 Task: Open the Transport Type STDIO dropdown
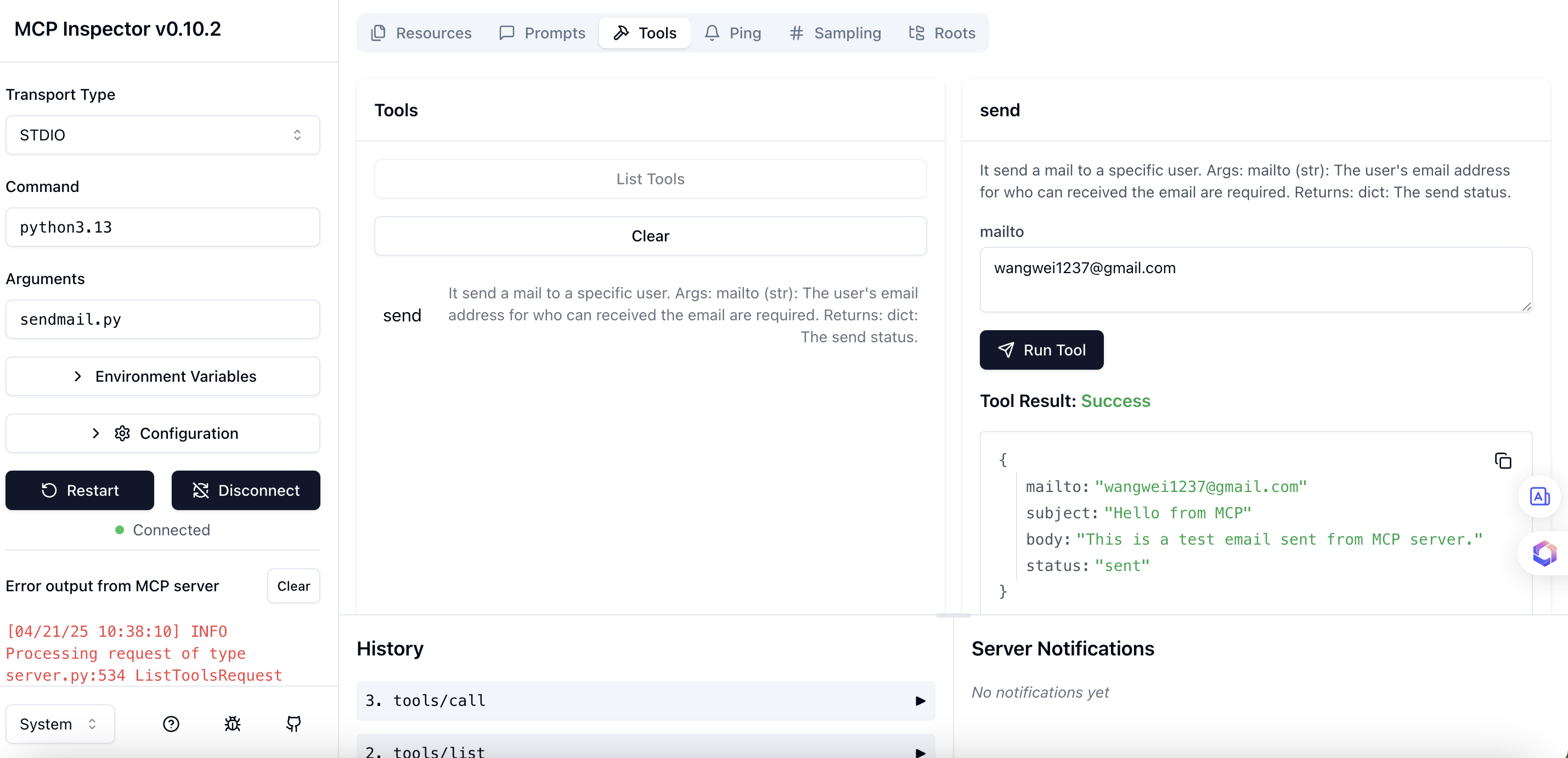(162, 134)
